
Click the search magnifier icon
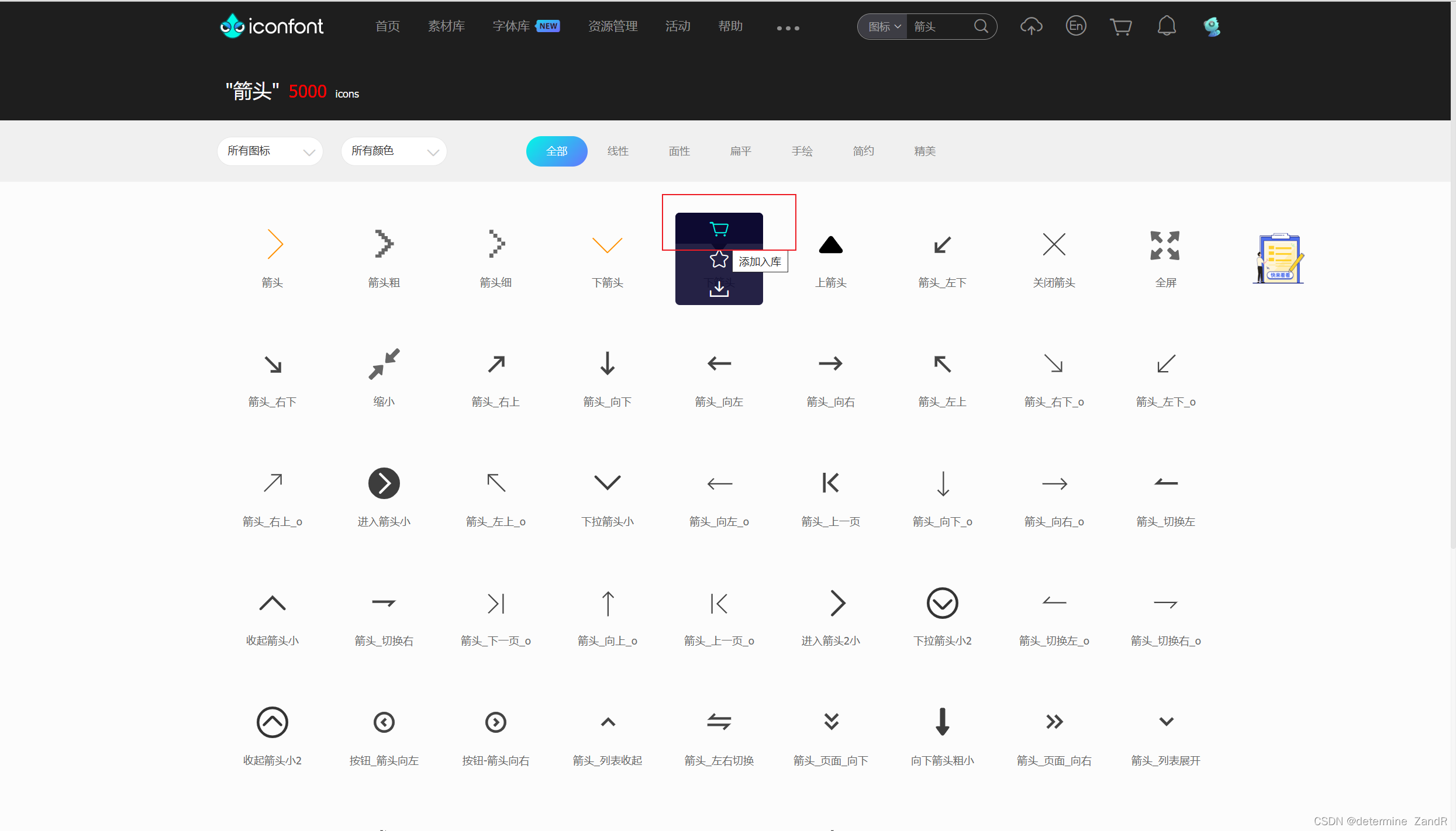point(981,26)
